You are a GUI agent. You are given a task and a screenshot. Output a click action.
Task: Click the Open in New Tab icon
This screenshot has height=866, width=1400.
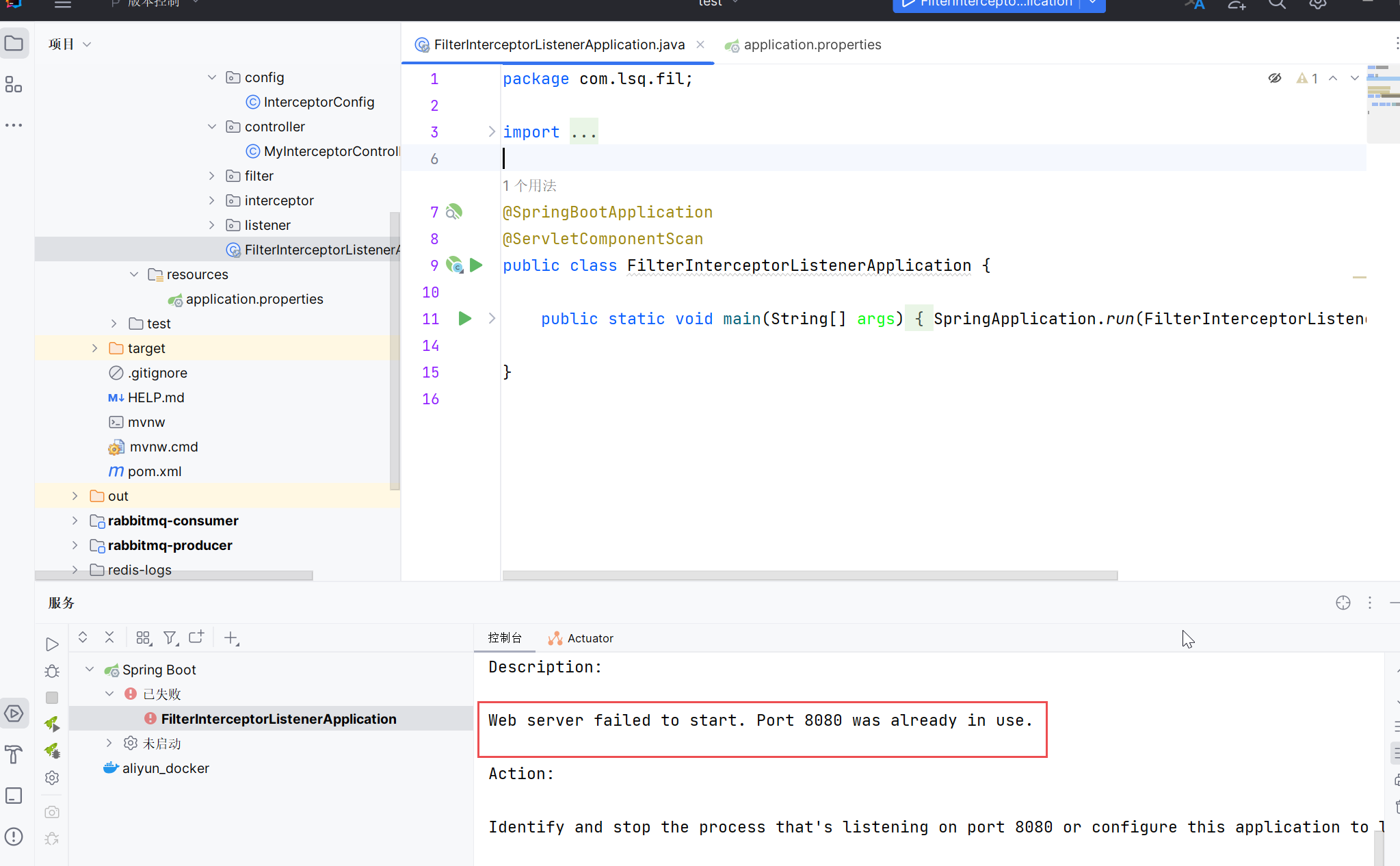[x=197, y=638]
